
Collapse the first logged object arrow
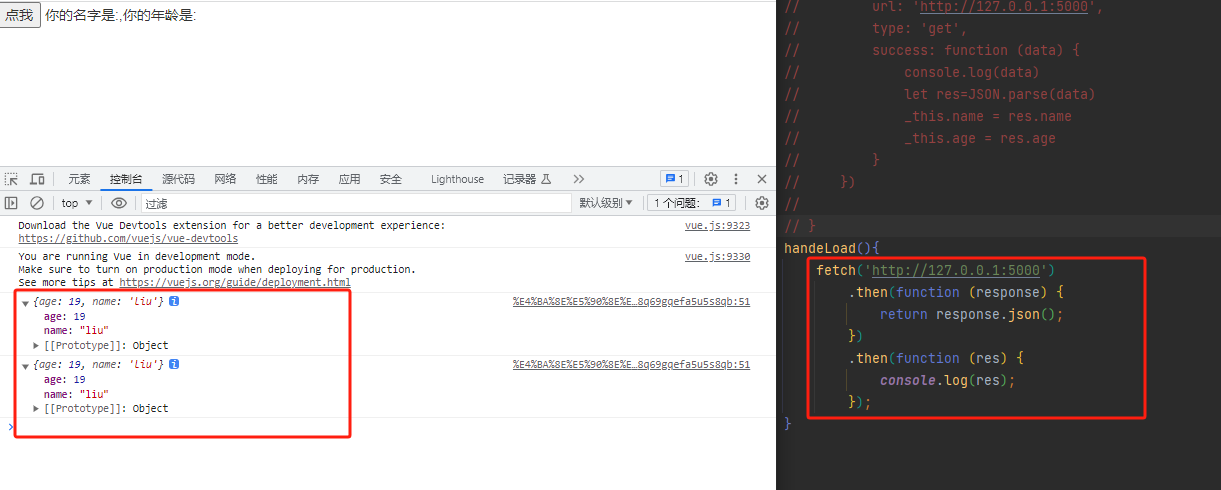25,303
